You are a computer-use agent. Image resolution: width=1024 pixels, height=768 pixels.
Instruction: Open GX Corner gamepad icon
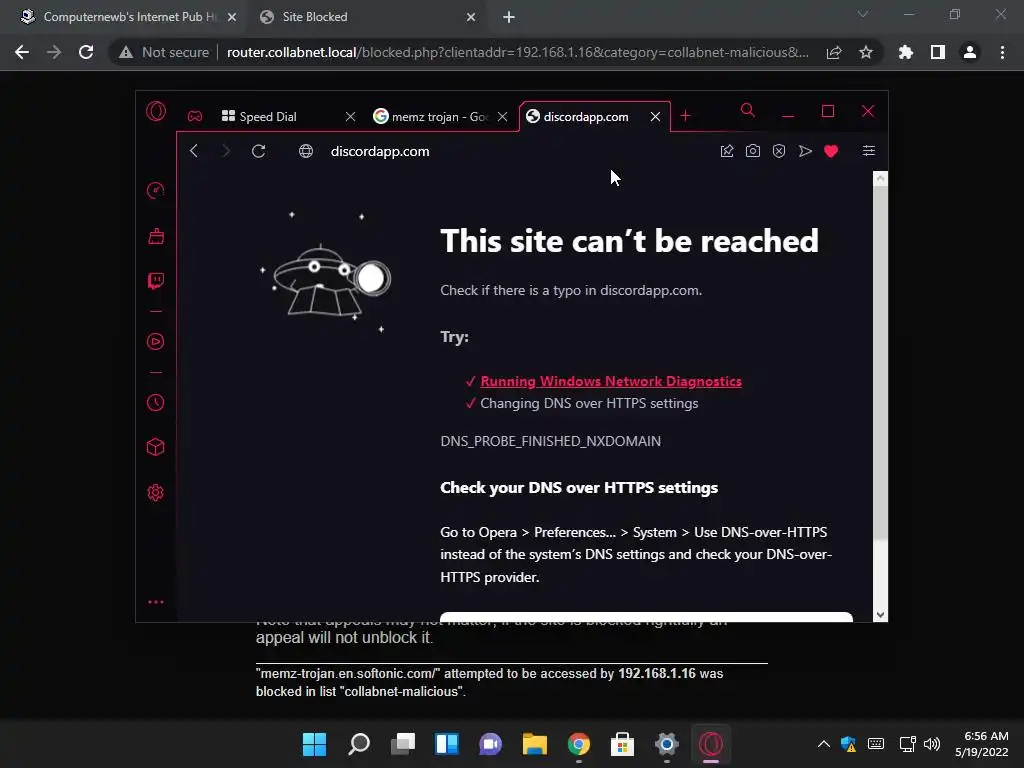coord(195,116)
